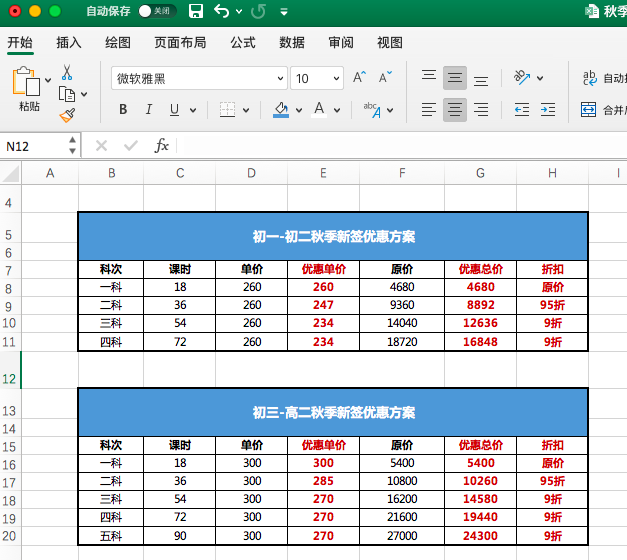Switch to the 审阅 tab
Image resolution: width=627 pixels, height=560 pixels.
point(341,42)
